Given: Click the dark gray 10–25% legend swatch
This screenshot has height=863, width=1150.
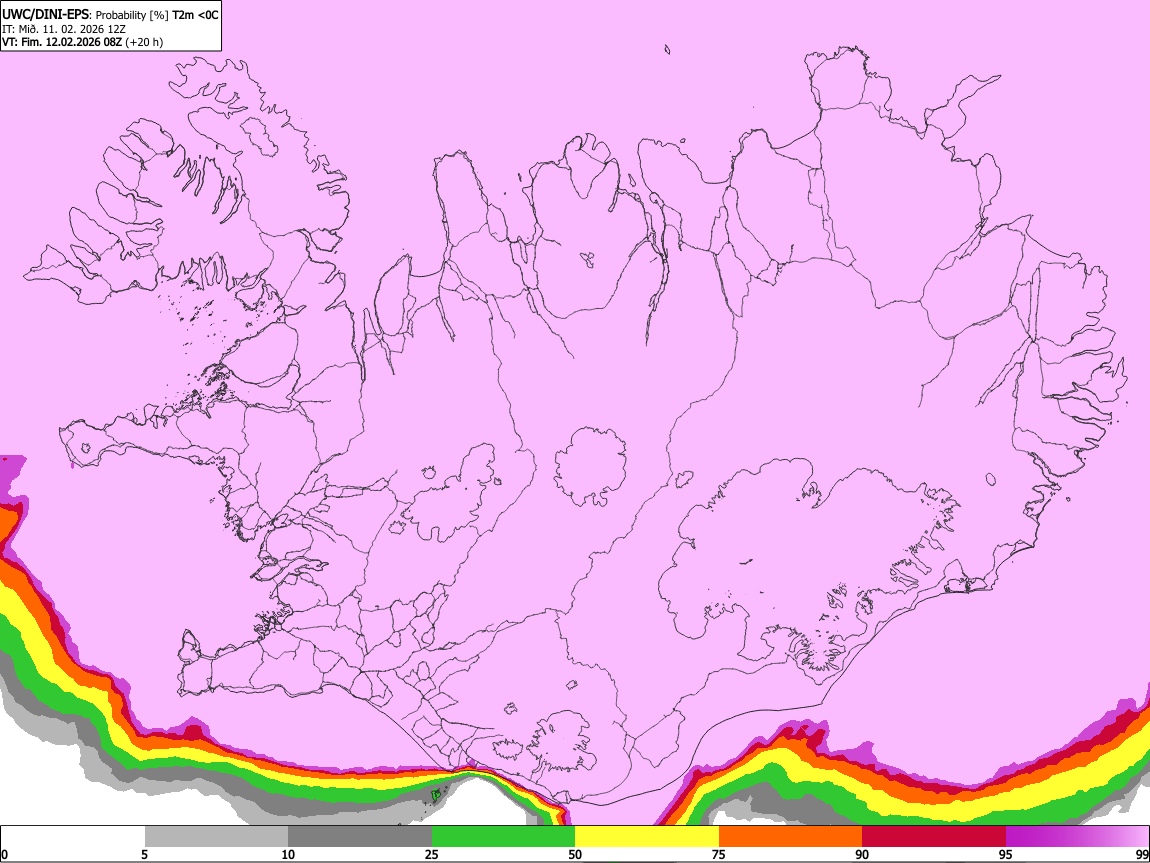Looking at the screenshot, I should [360, 837].
